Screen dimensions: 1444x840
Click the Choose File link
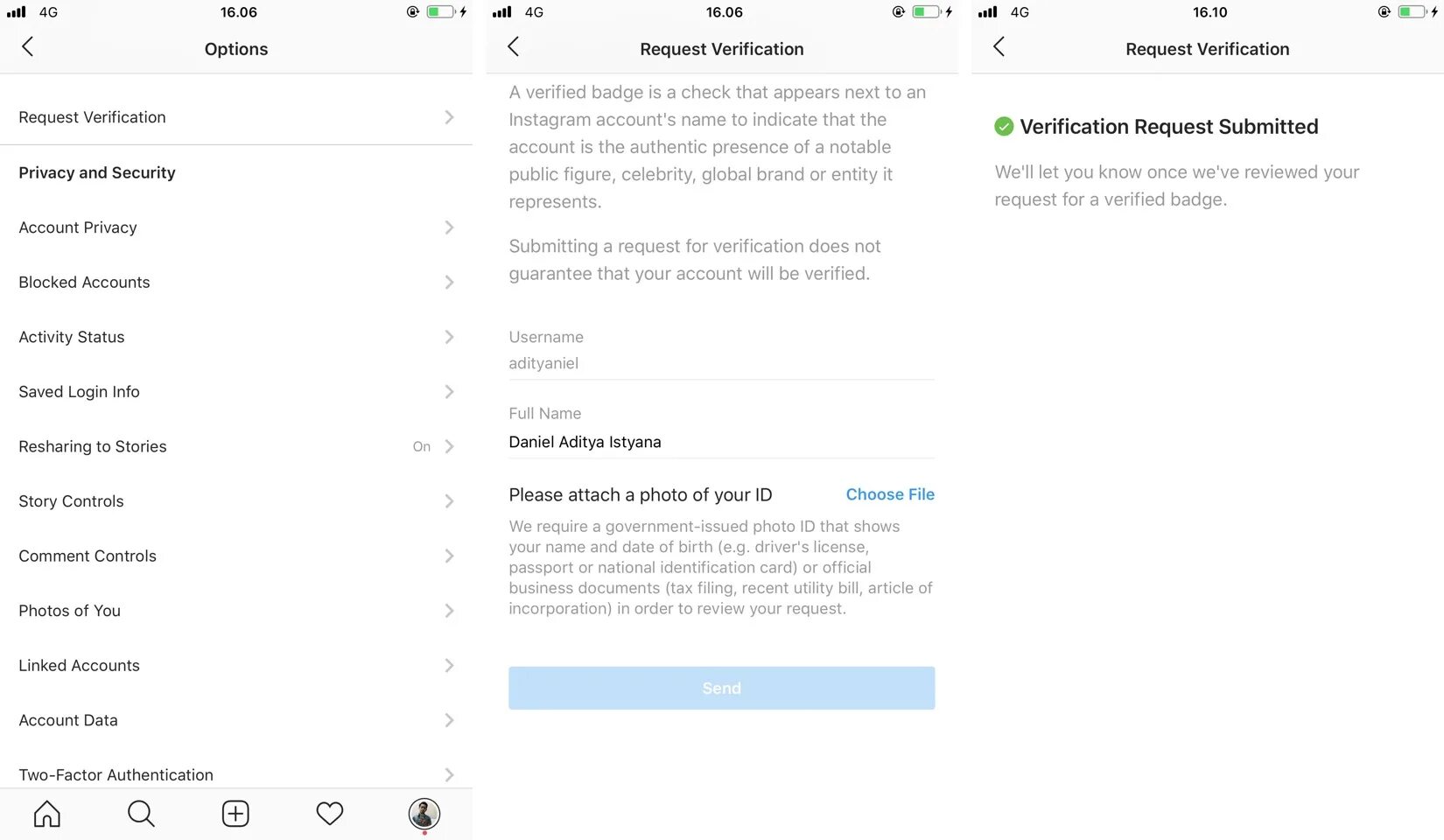(890, 494)
